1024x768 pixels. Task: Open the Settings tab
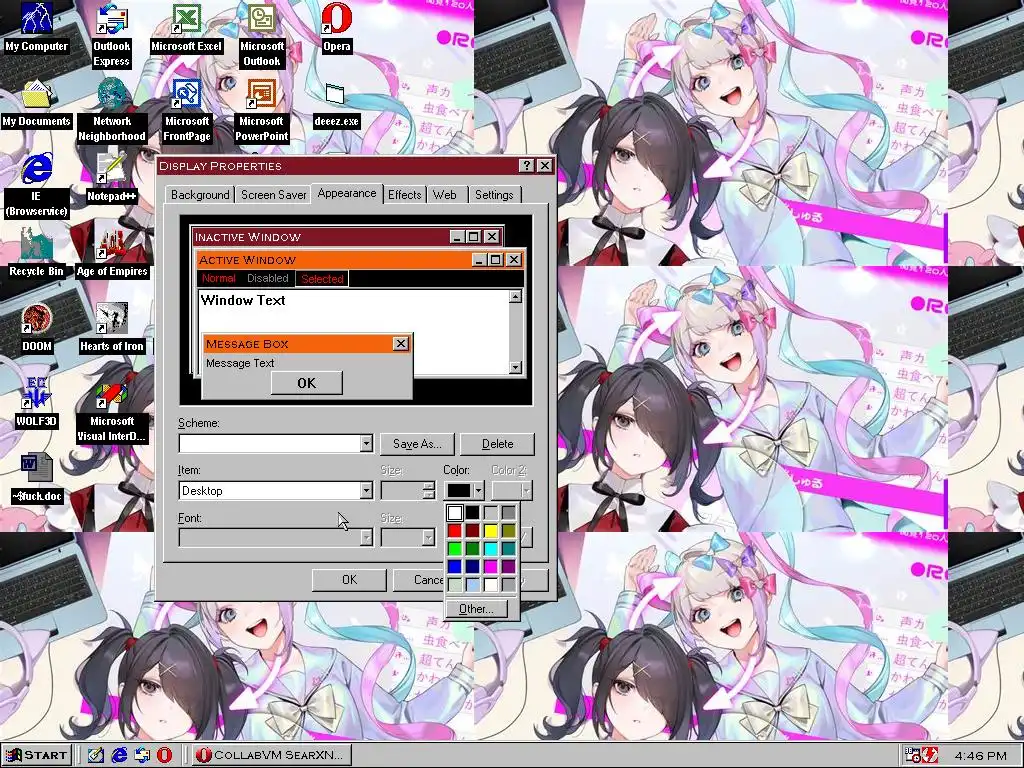tap(494, 195)
